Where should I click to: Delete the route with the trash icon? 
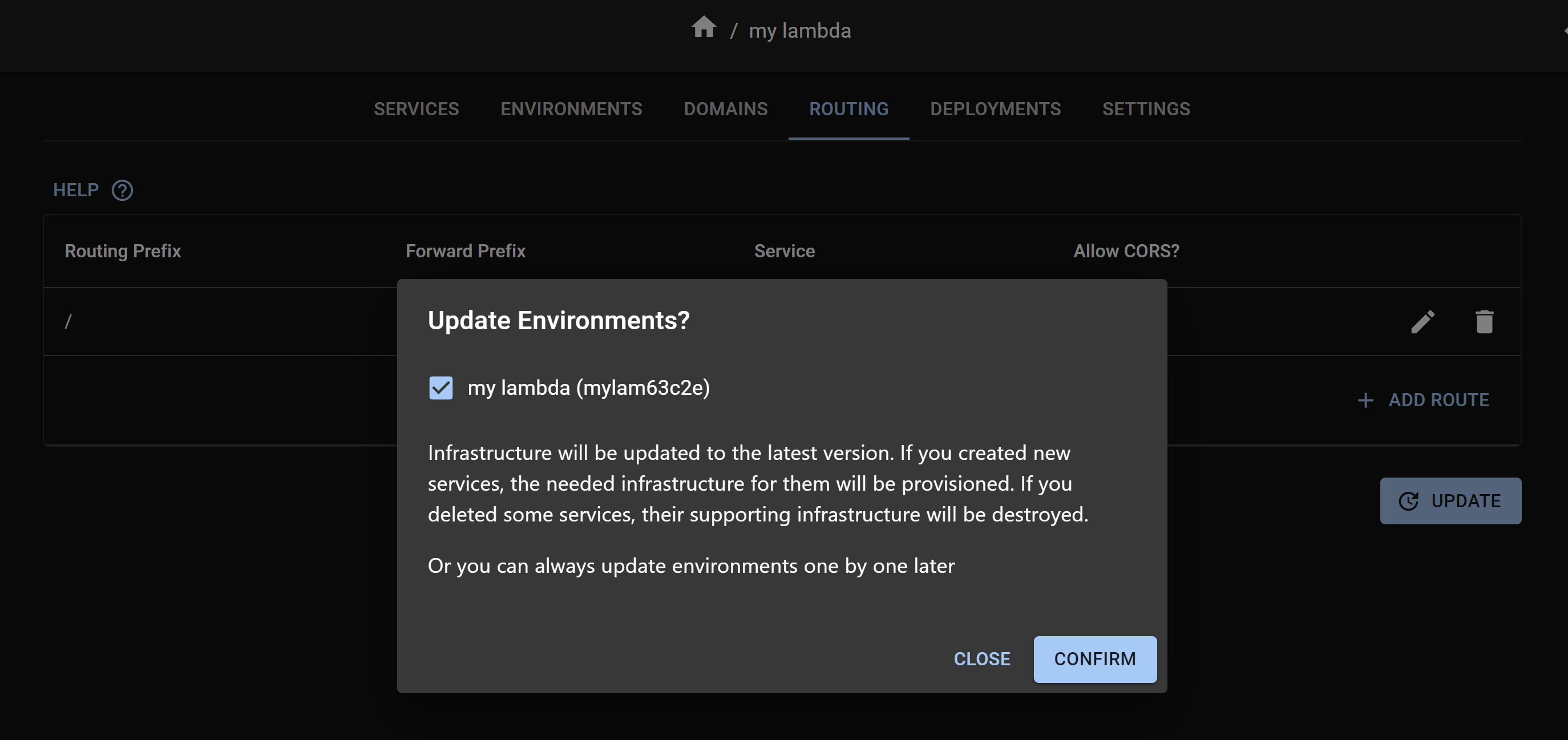click(x=1484, y=322)
